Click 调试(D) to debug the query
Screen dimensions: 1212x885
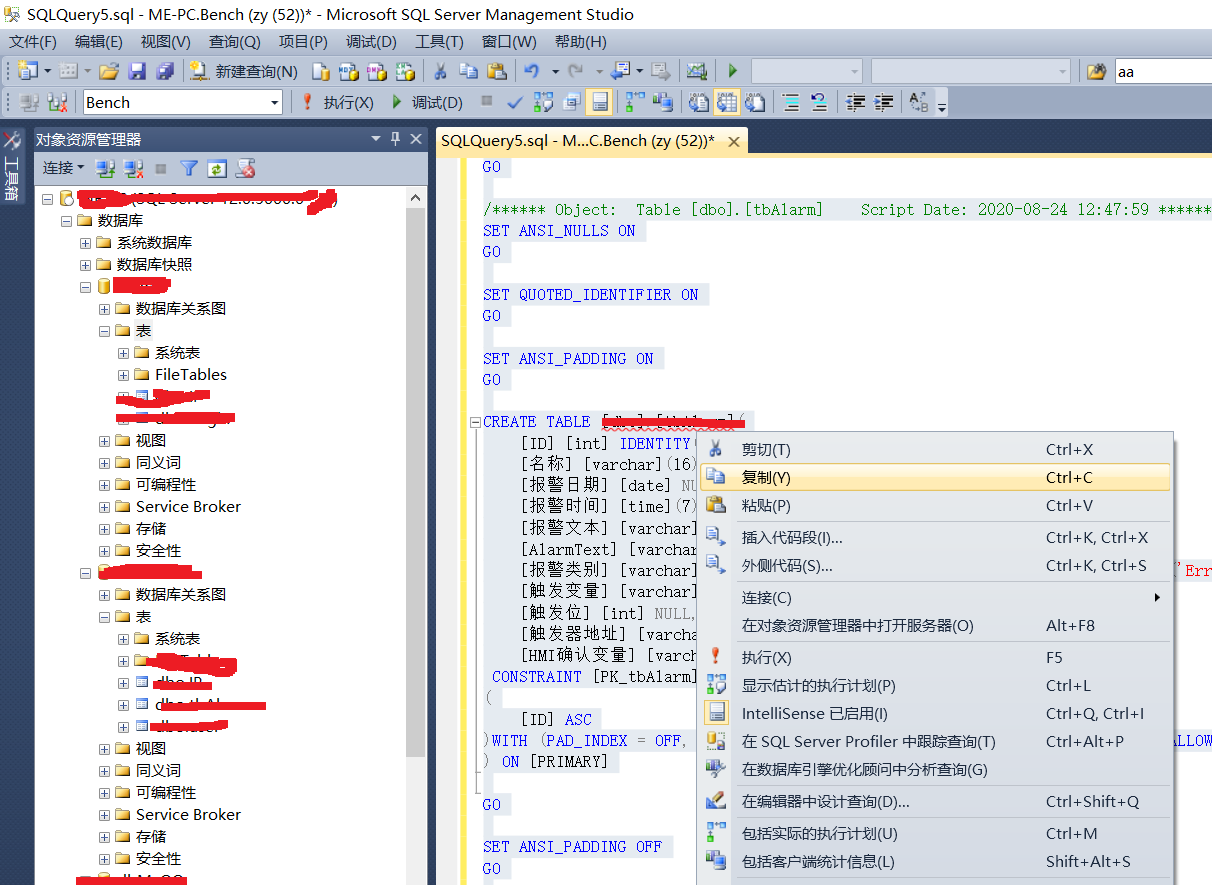click(427, 102)
